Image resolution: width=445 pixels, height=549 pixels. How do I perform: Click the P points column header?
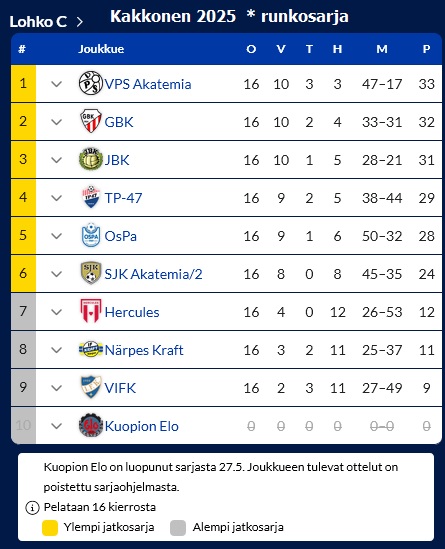point(426,49)
